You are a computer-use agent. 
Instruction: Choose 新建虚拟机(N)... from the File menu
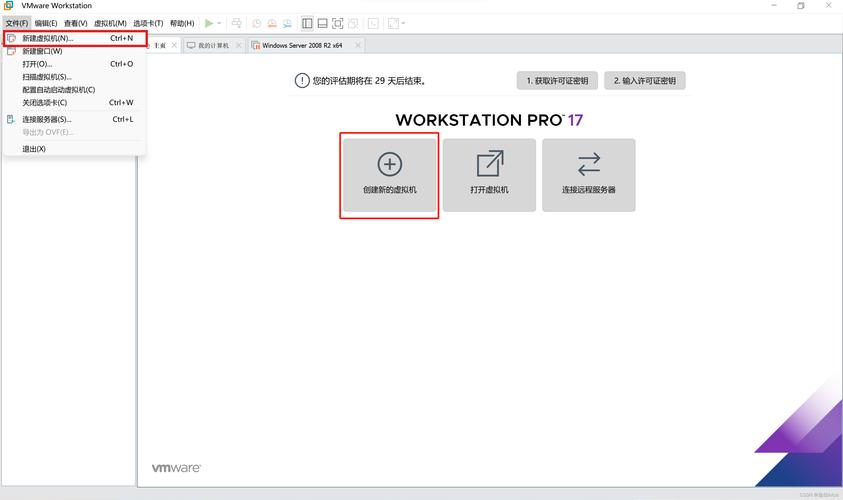(75, 38)
